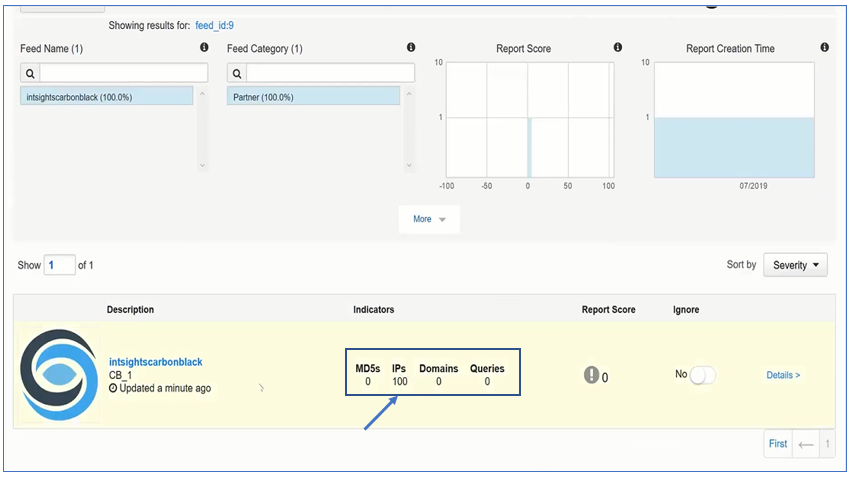Select Partner (100.0%) category filter
Viewport: 853px width, 478px height.
[x=312, y=97]
